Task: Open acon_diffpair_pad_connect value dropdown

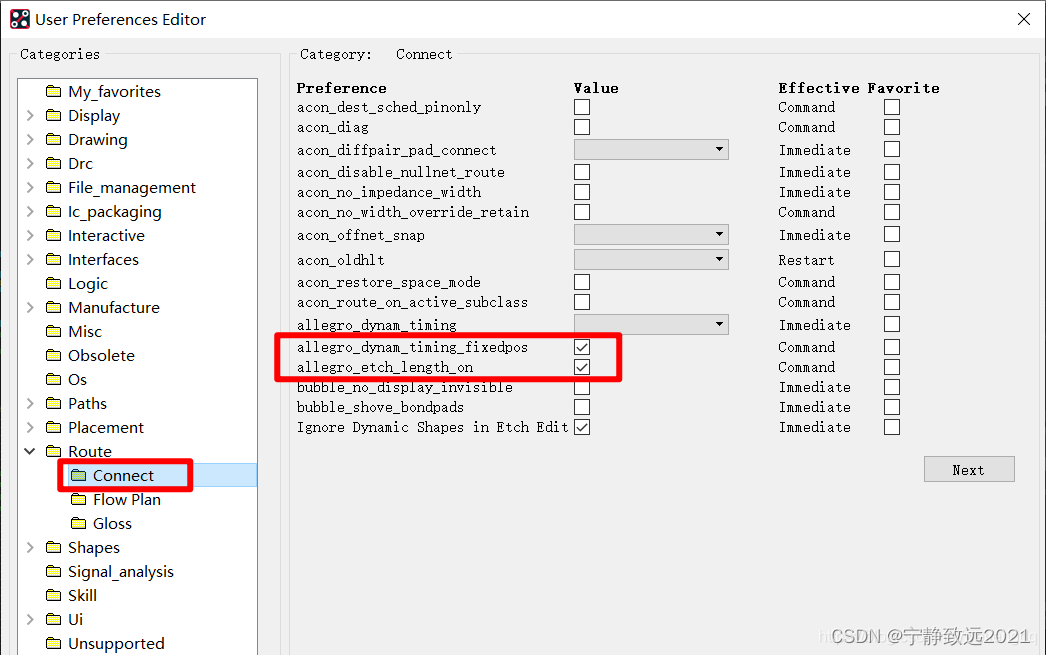Action: point(651,149)
